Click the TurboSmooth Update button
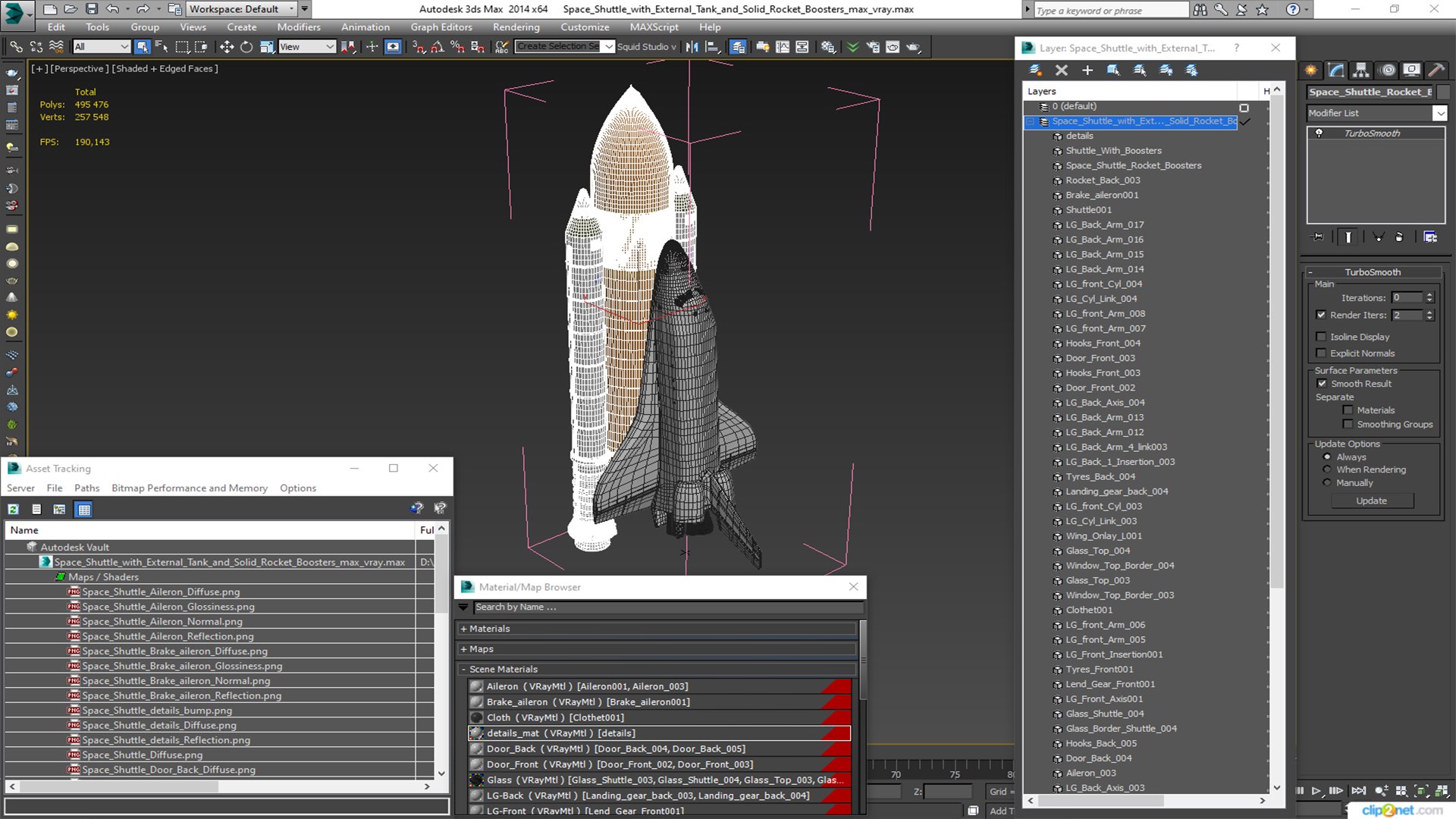The image size is (1456, 819). coord(1371,501)
